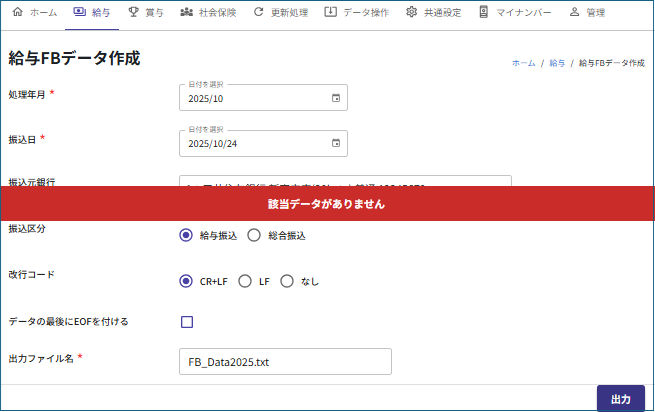The width and height of the screenshot is (655, 412).
Task: Click the gear icon for 共通設定
Action: click(411, 13)
